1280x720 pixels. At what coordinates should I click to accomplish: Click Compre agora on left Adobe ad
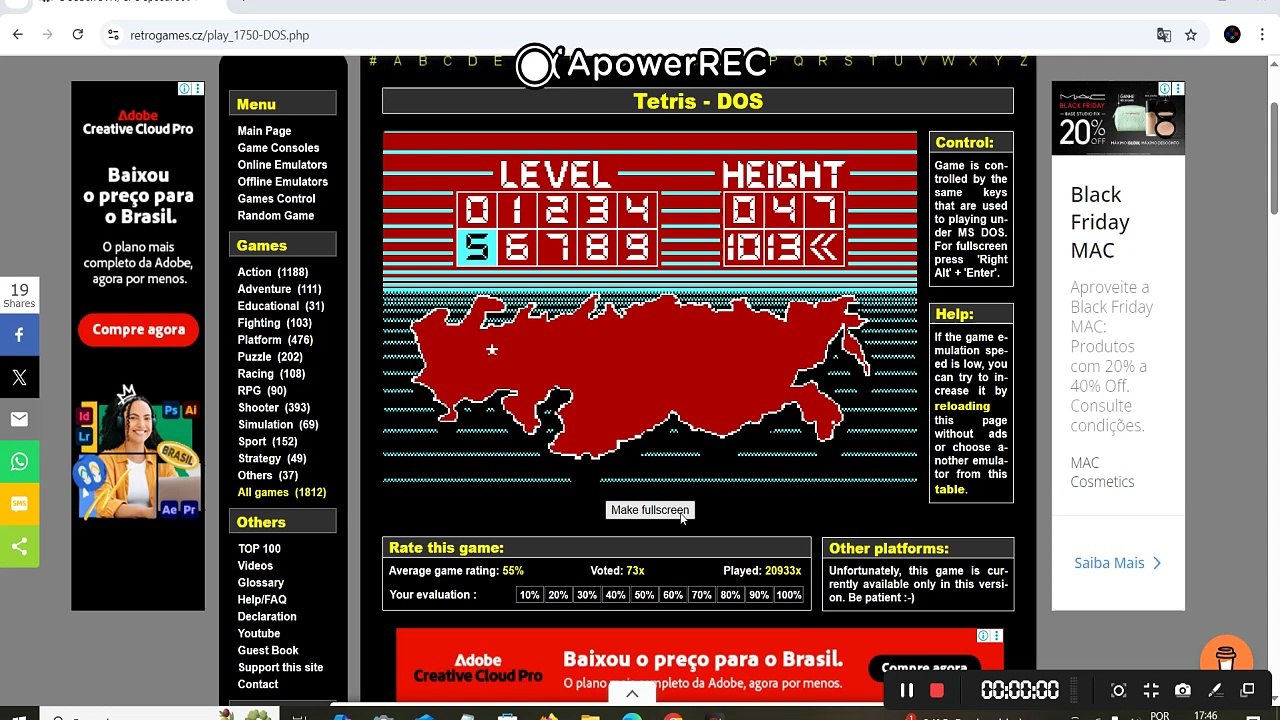tap(138, 330)
